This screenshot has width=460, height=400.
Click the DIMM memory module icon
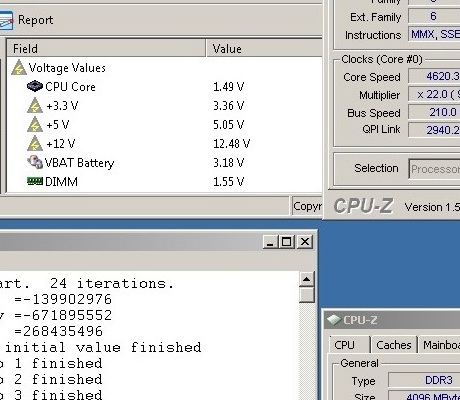pyautogui.click(x=35, y=181)
